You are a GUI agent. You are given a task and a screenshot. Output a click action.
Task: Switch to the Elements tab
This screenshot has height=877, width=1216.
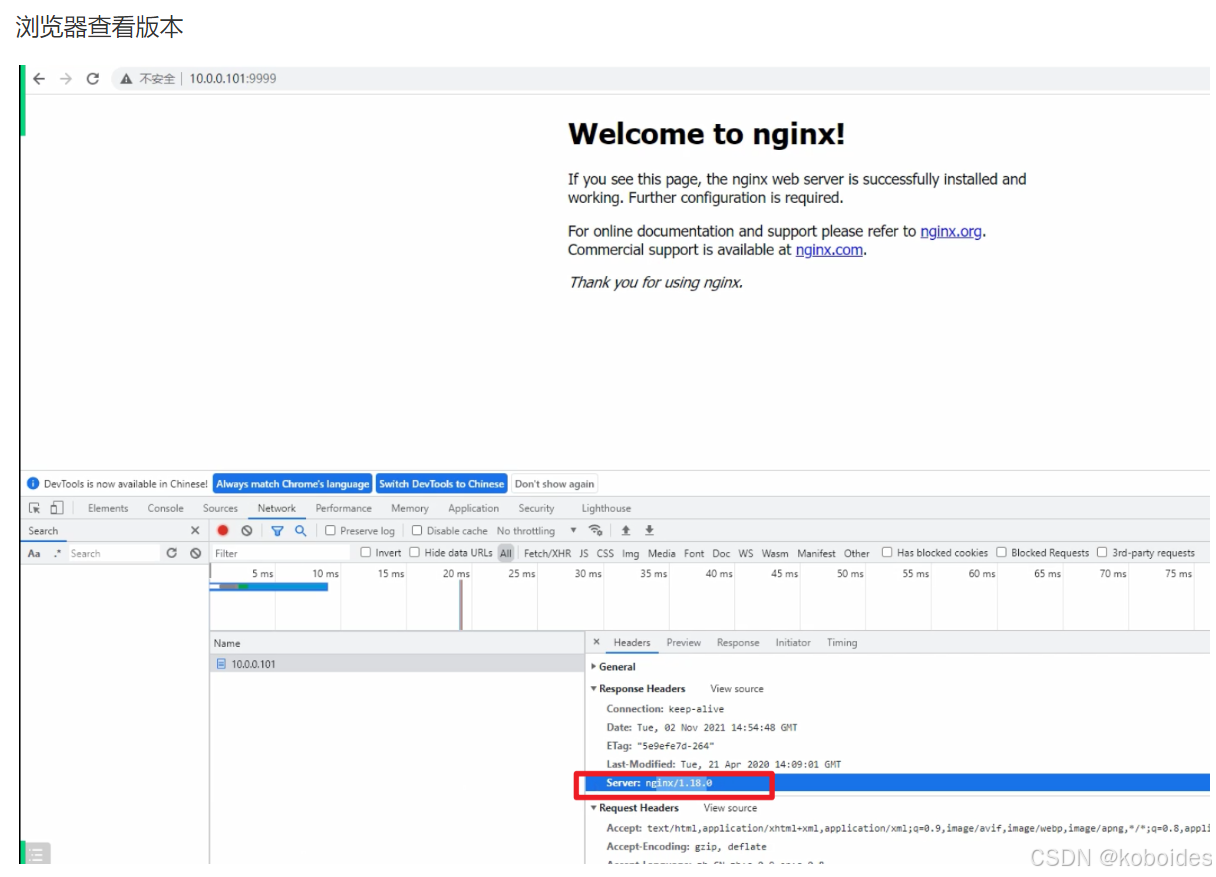click(x=108, y=508)
